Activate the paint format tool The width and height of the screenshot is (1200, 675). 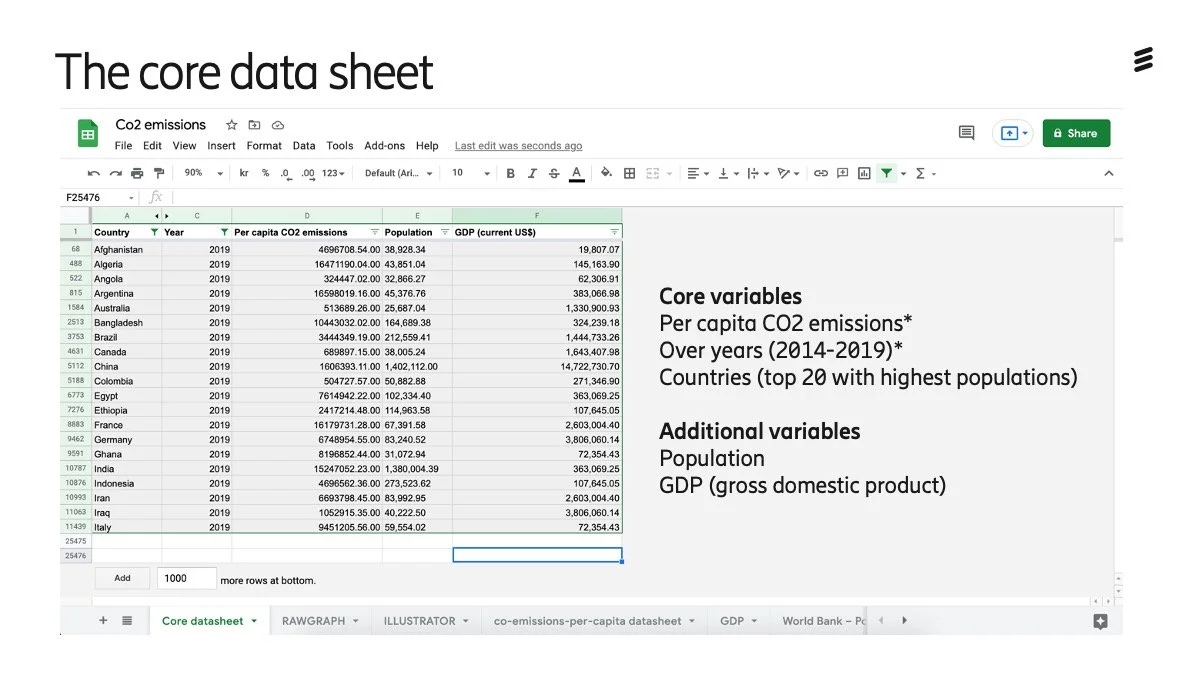(158, 173)
